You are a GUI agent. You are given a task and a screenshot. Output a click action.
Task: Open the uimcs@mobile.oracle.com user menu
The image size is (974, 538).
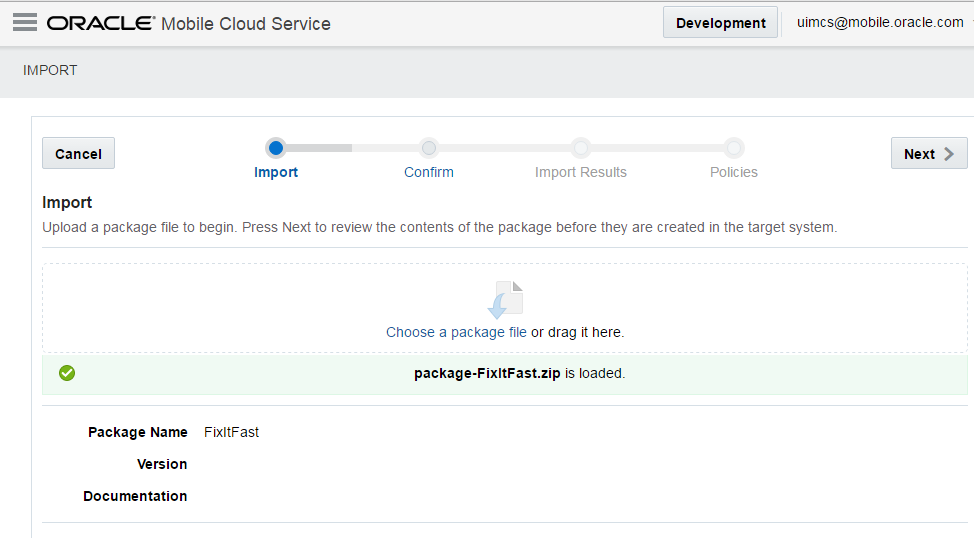880,22
